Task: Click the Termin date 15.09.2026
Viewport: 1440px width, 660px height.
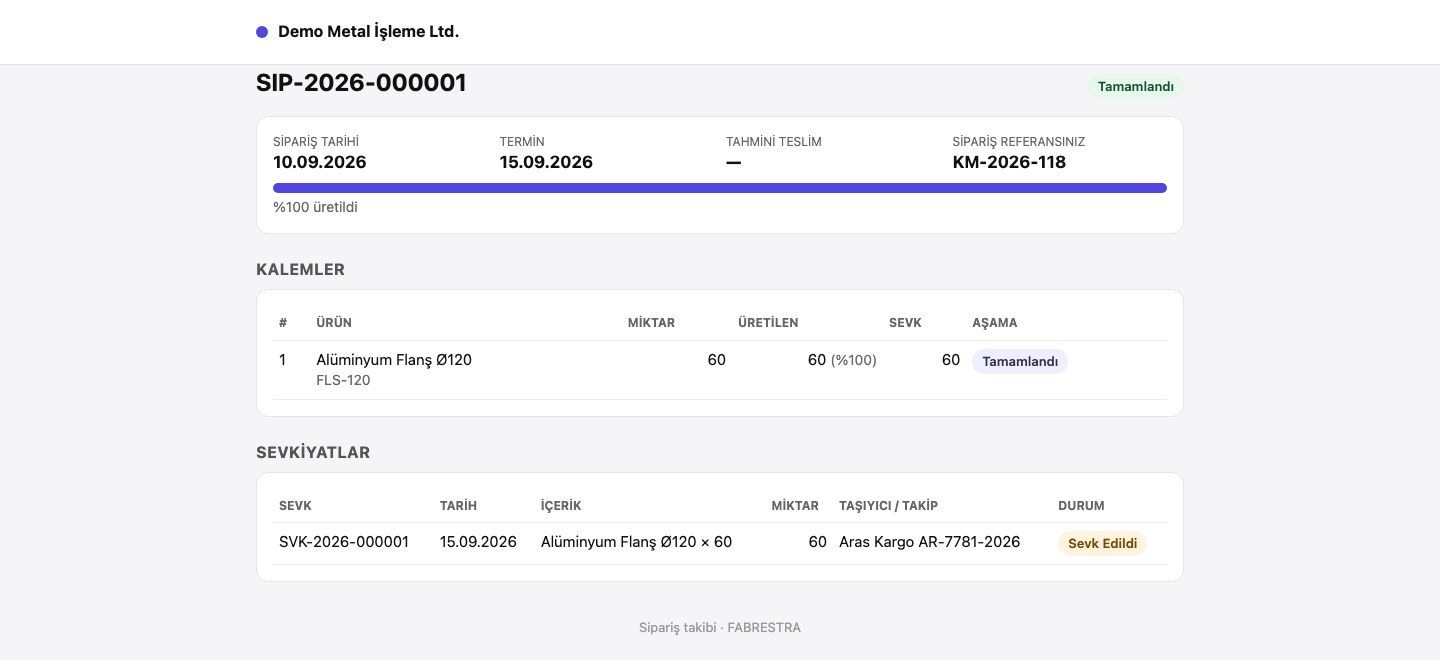Action: (546, 162)
